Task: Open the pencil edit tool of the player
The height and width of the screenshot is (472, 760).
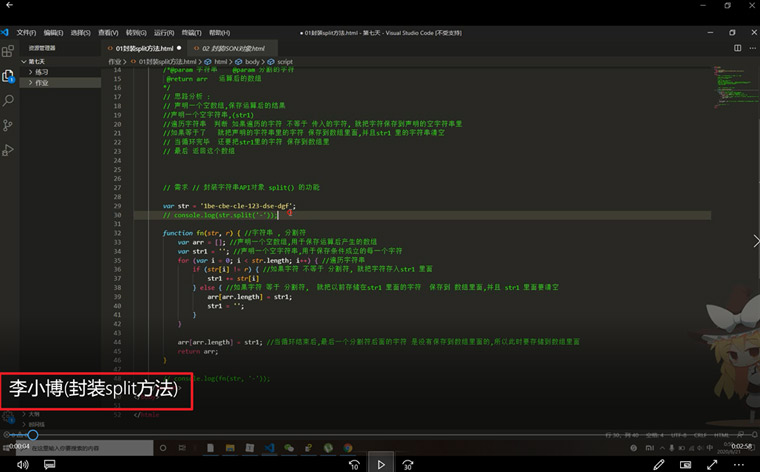Action: 658,465
